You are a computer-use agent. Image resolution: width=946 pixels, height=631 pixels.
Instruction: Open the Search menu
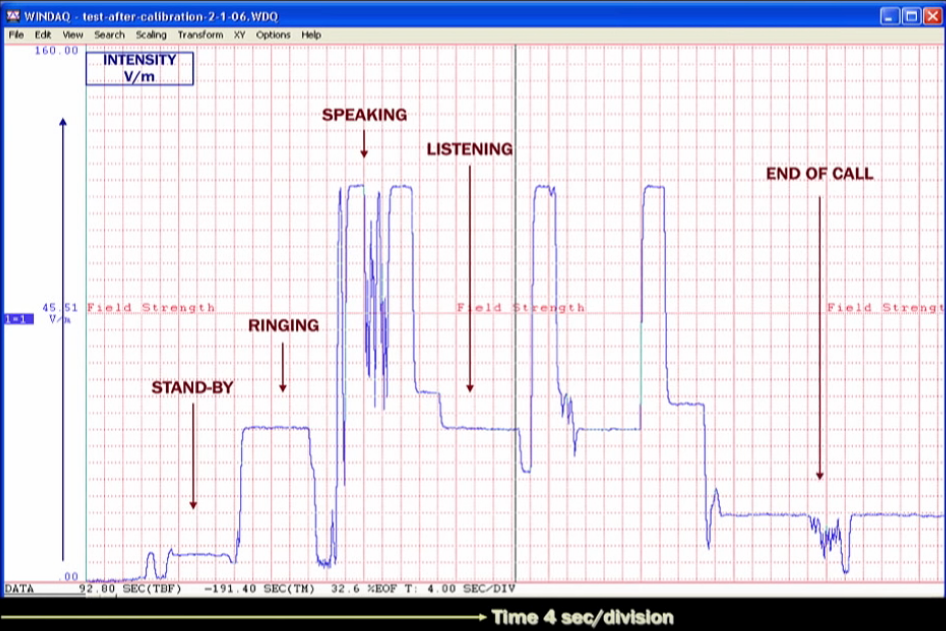[x=109, y=35]
